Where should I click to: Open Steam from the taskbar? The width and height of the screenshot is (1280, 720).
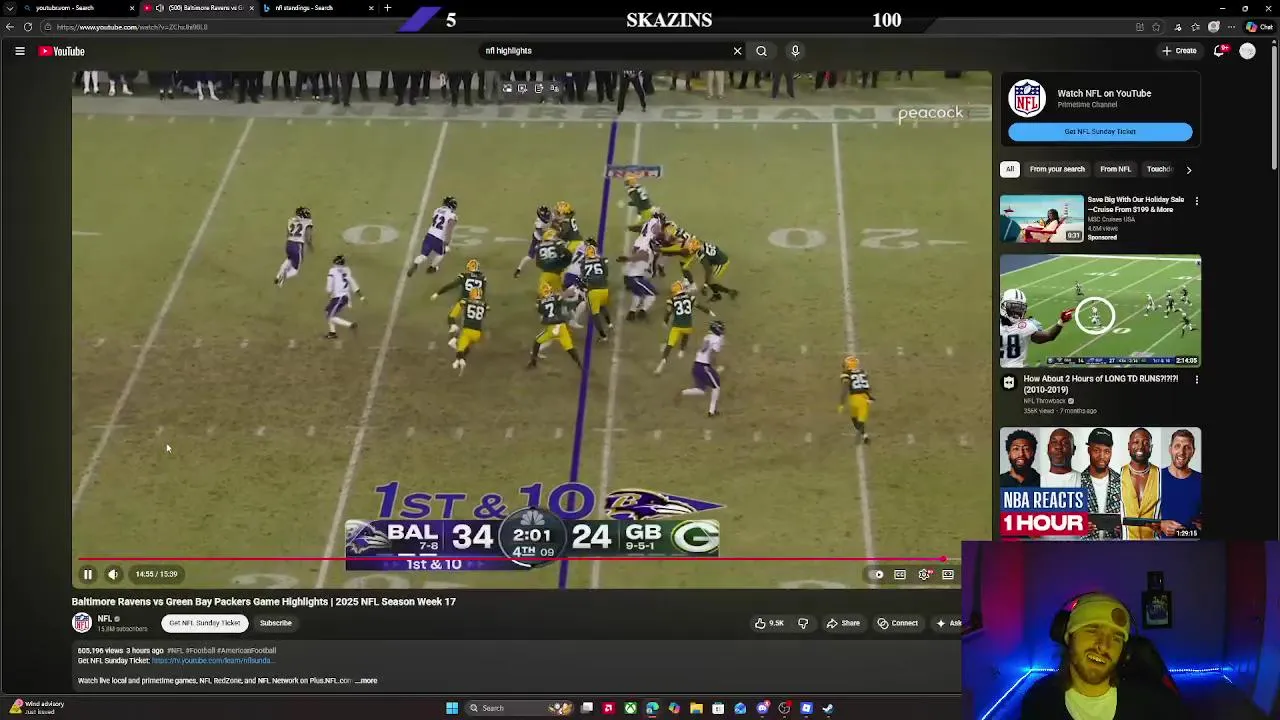828,708
